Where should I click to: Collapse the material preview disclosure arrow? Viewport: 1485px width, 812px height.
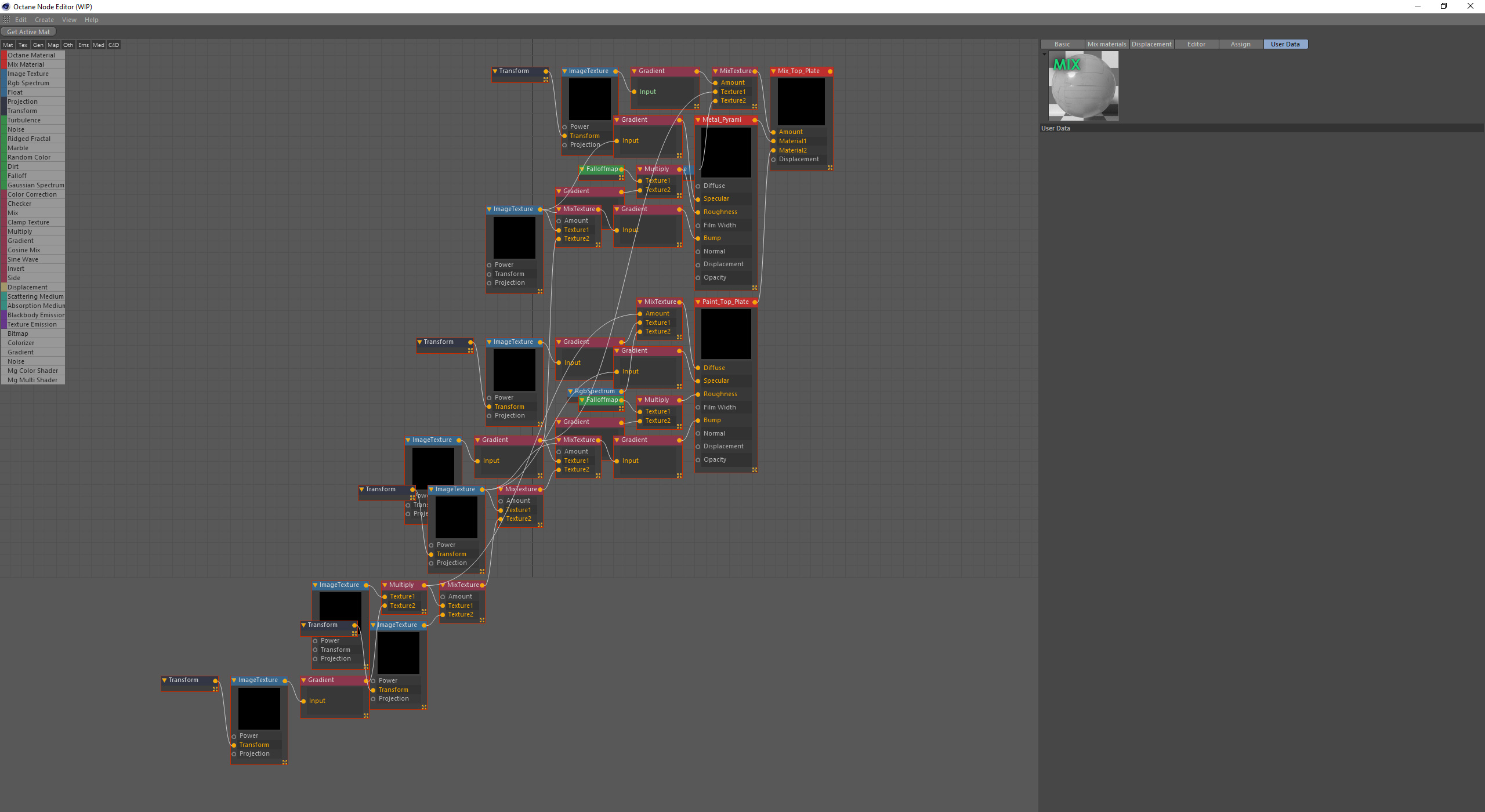1044,55
